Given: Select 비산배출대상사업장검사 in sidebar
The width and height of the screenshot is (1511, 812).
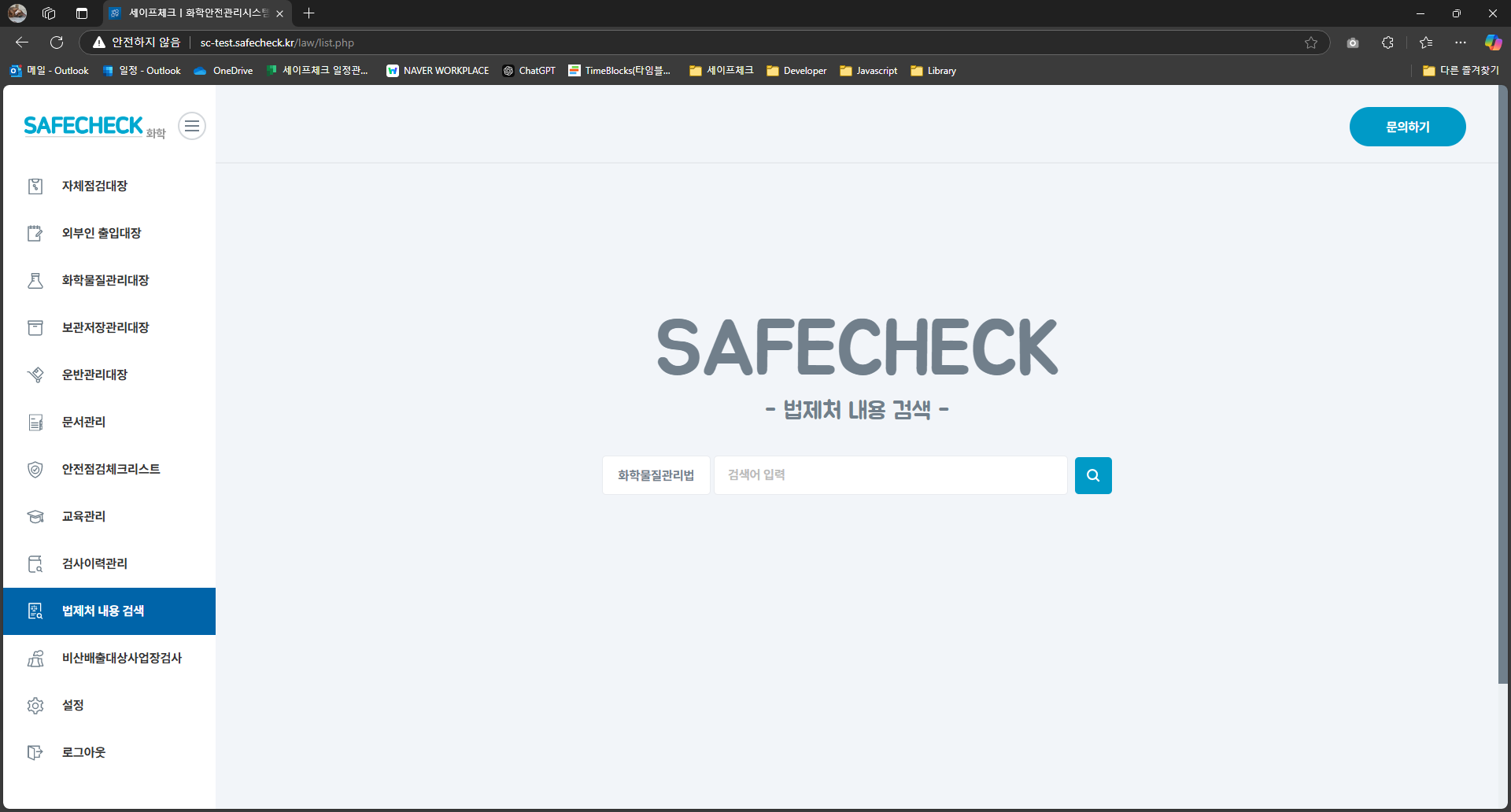Looking at the screenshot, I should pyautogui.click(x=109, y=659).
